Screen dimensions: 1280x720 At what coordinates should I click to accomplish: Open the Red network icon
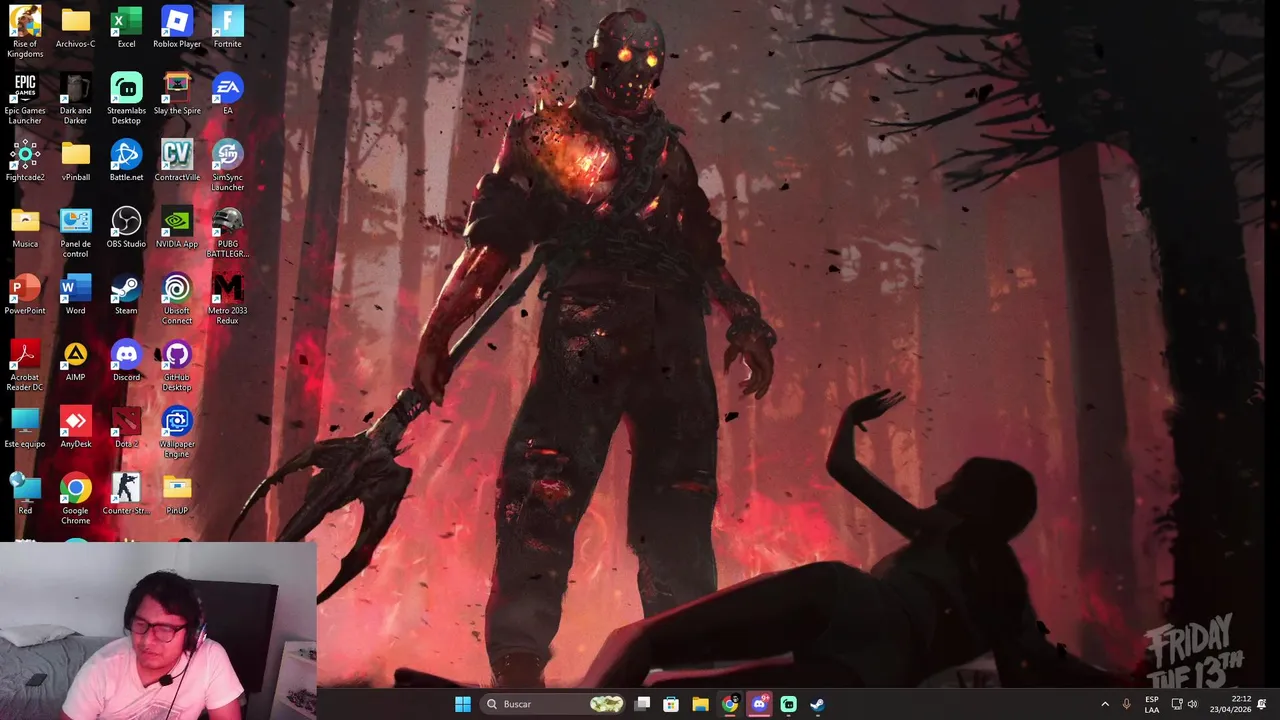[25, 494]
